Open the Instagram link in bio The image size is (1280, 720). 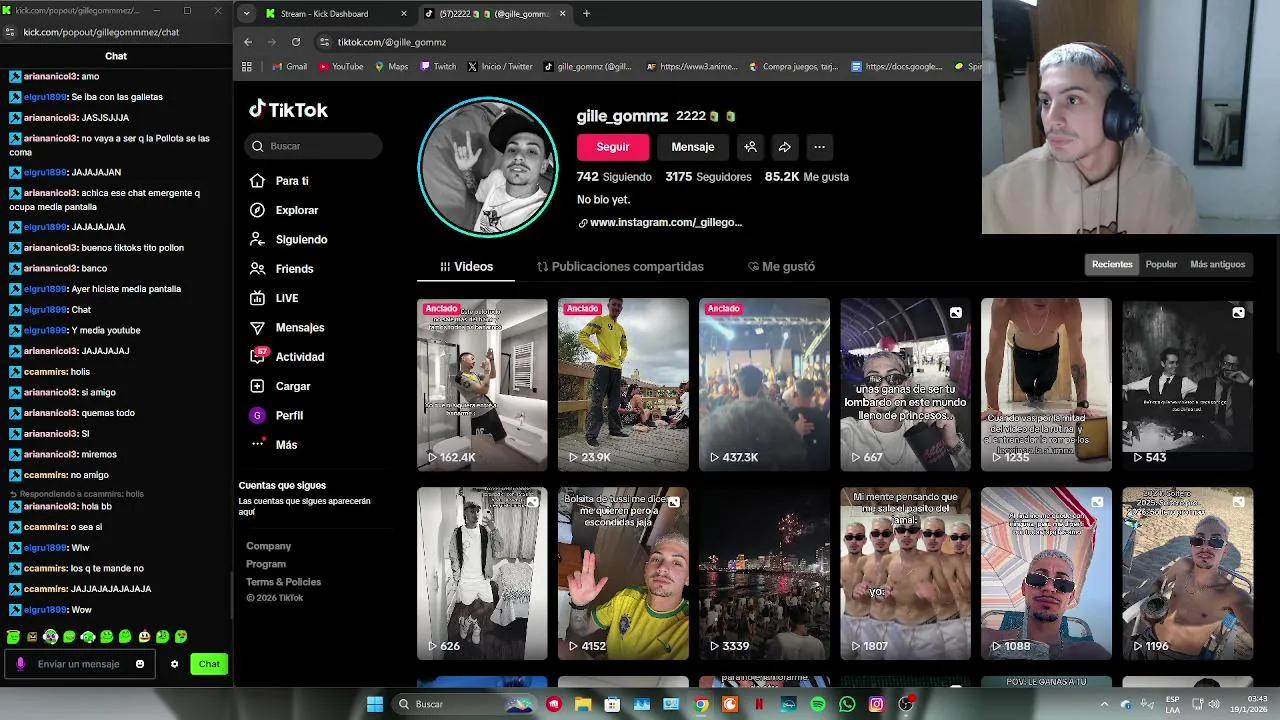point(666,223)
